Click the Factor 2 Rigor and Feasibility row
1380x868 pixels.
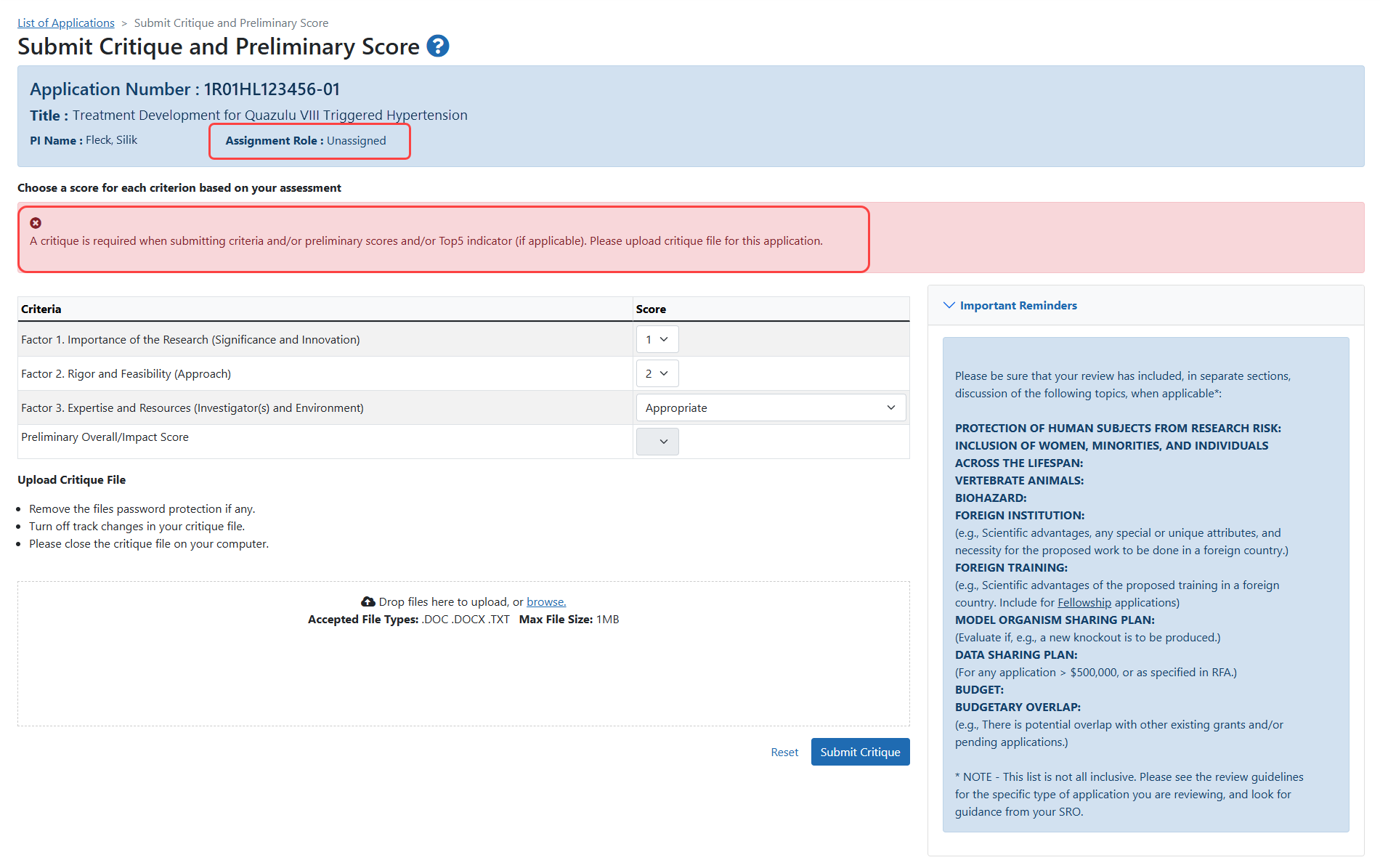(463, 373)
